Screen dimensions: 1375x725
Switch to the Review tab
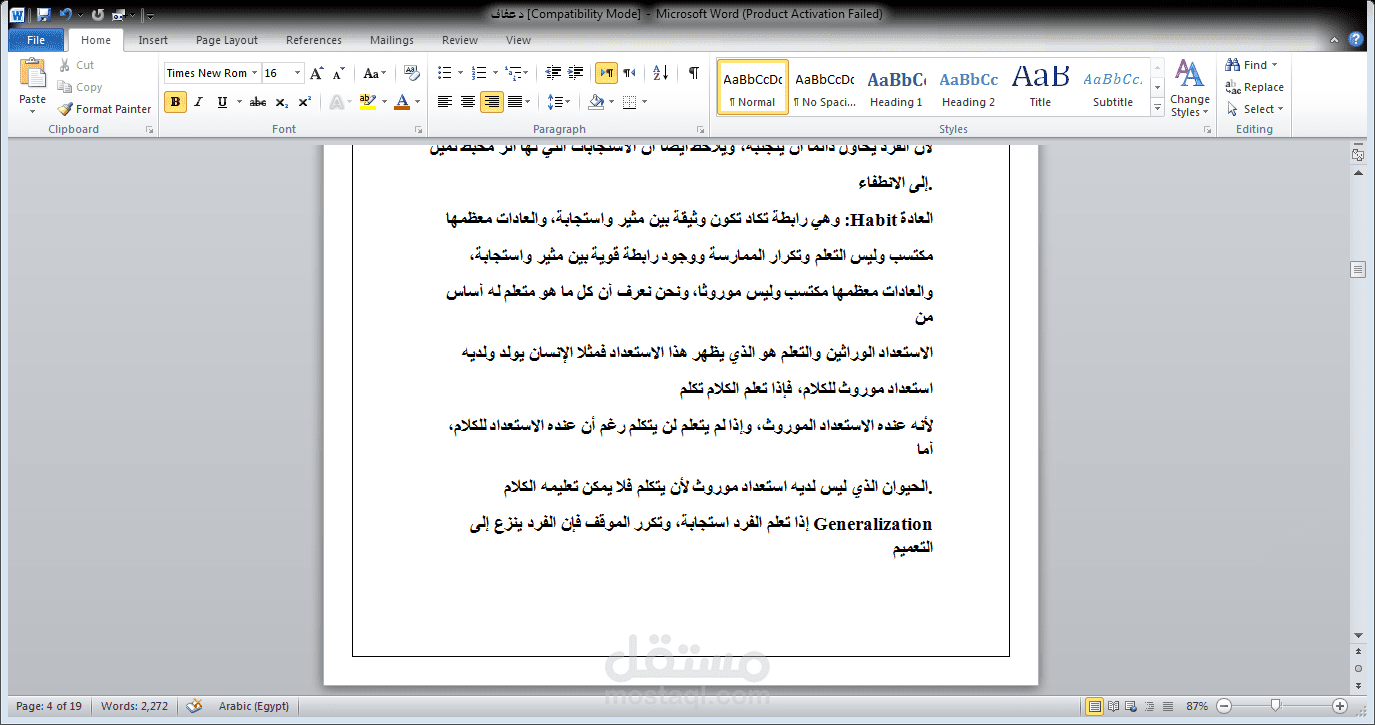click(x=460, y=40)
